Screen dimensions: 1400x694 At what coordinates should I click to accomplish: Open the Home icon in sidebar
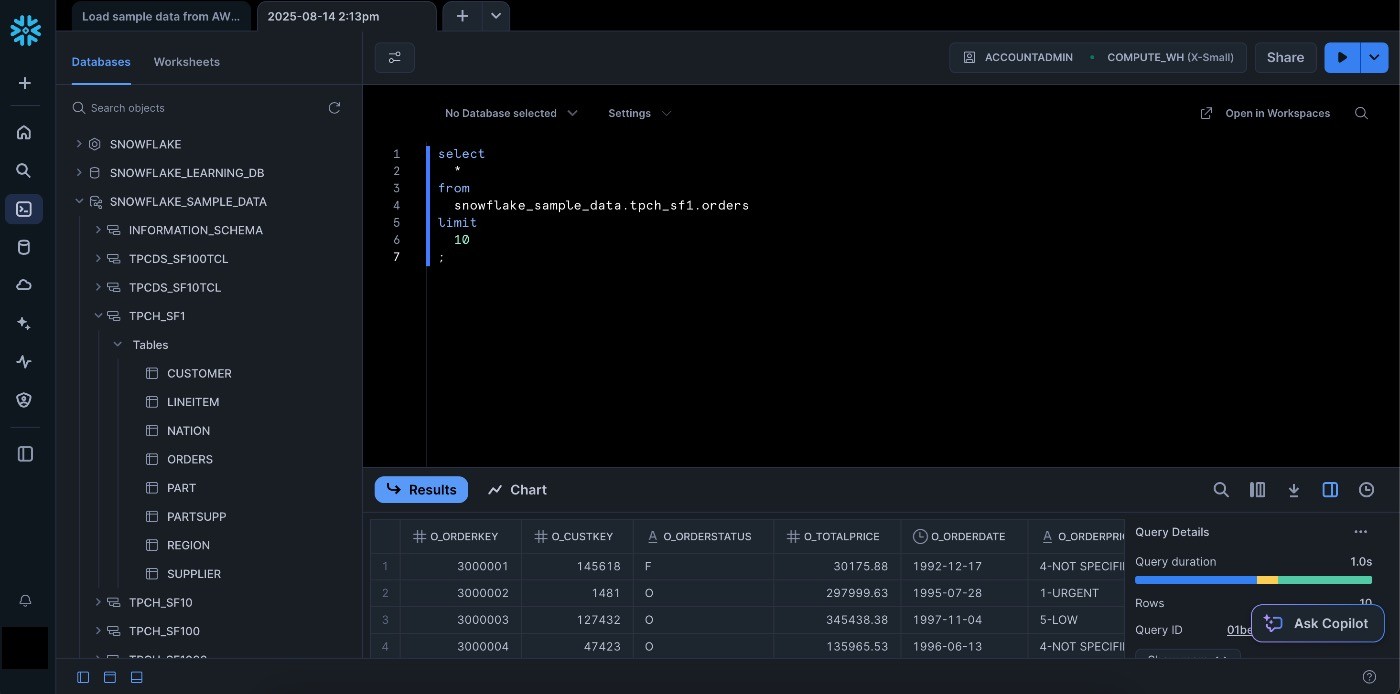(x=24, y=132)
